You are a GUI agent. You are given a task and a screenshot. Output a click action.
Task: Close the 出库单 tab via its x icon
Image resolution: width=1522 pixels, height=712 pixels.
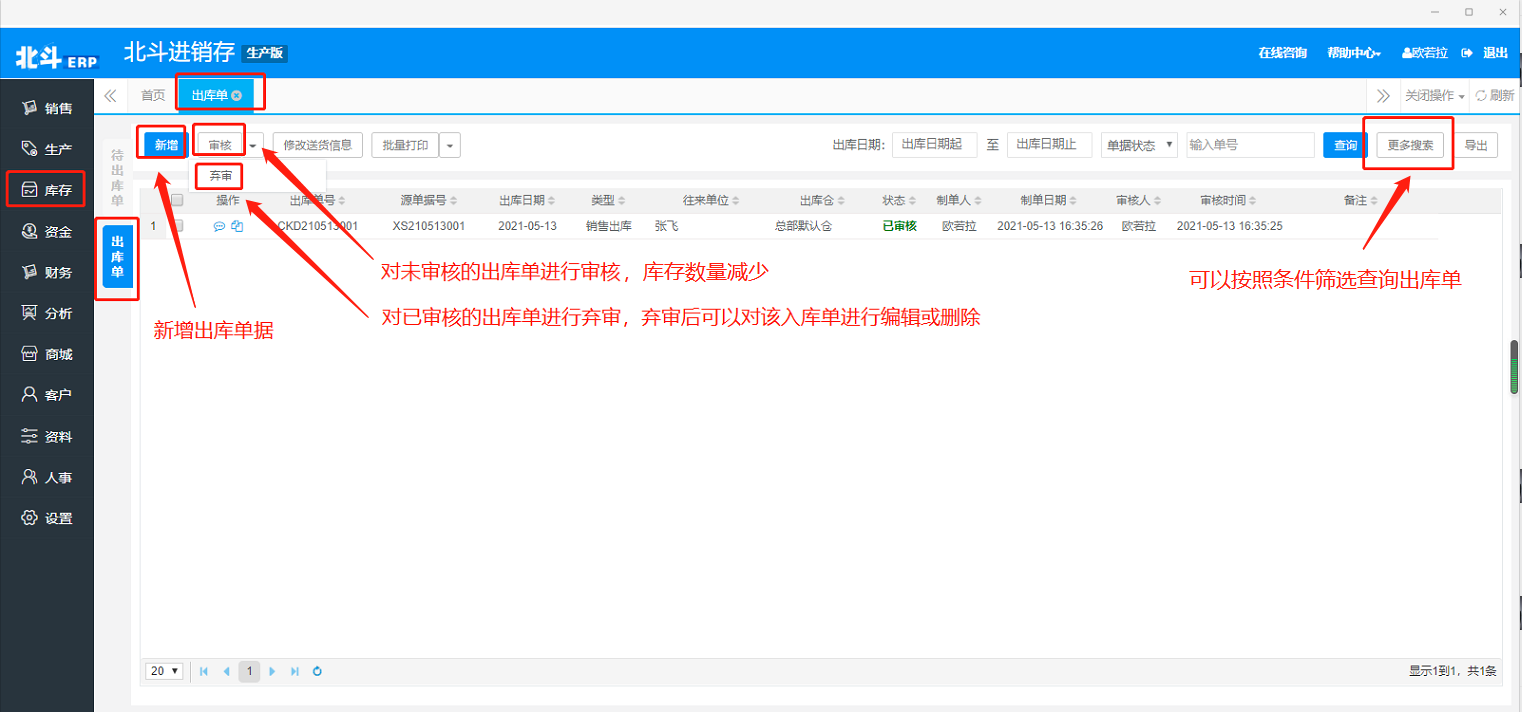237,96
